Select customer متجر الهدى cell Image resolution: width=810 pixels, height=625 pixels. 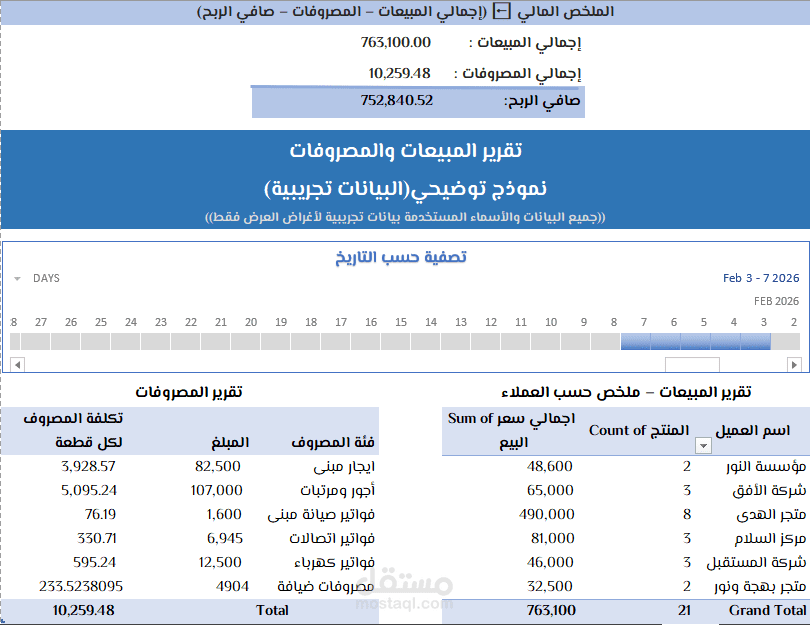click(x=771, y=514)
